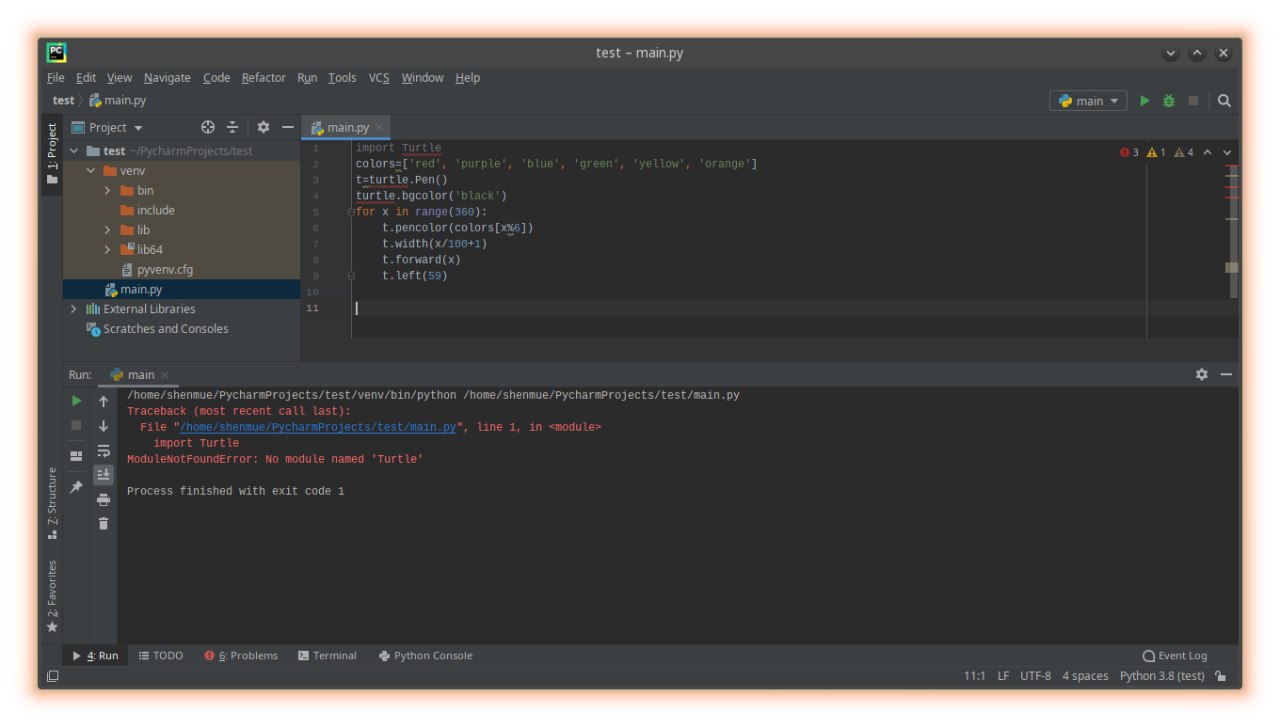Click the UTF-8 encoding widget
Image resolution: width=1280 pixels, height=727 pixels.
coord(1035,676)
